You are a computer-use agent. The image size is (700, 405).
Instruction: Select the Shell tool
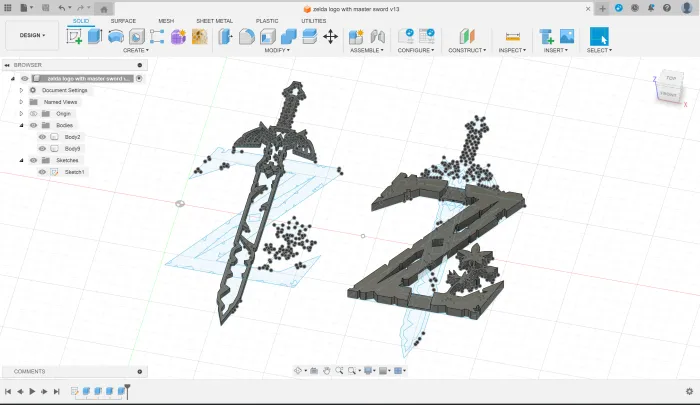pos(268,37)
